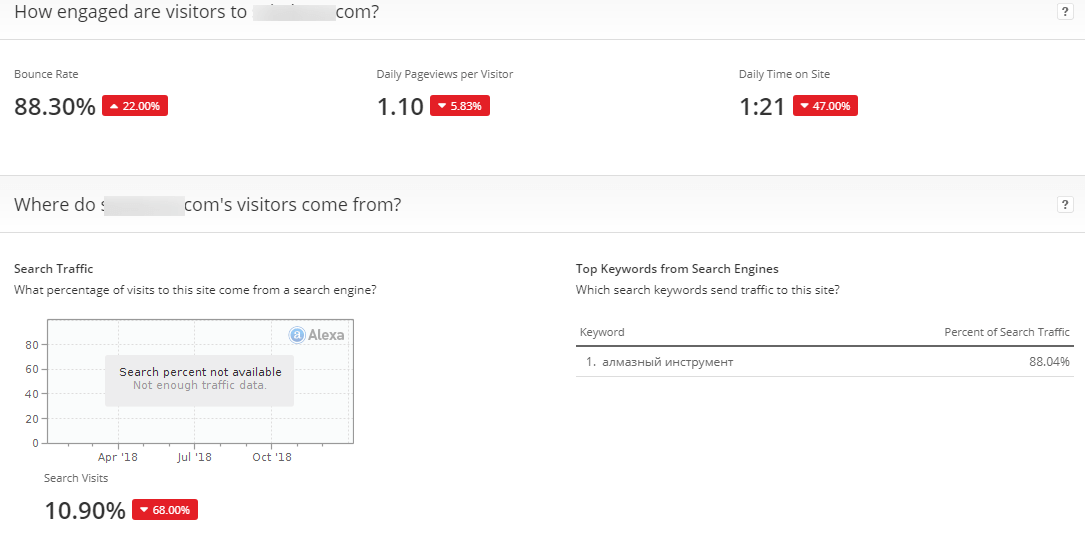The image size is (1085, 543).
Task: Click the Percent of Search Traffic header
Action: pyautogui.click(x=1006, y=332)
